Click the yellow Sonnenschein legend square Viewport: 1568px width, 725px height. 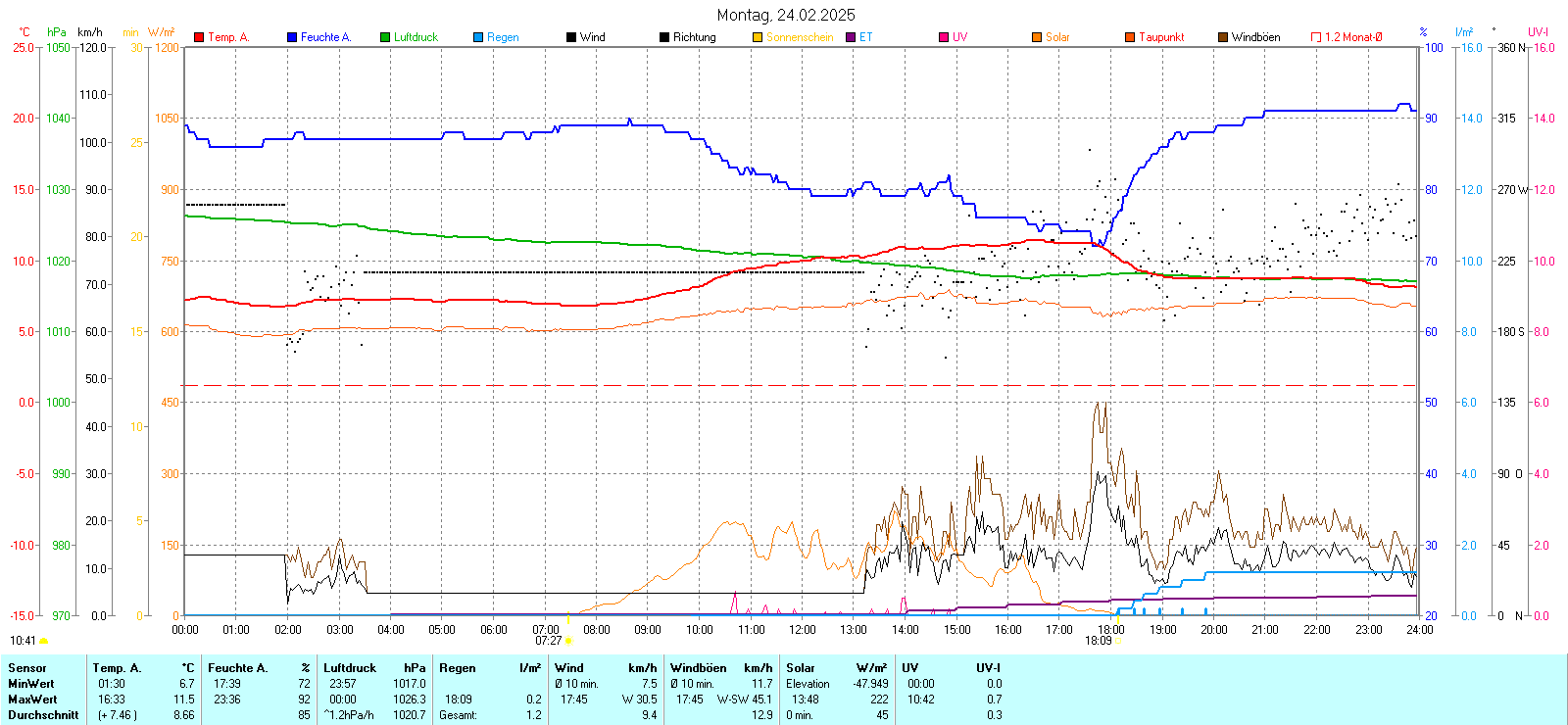click(758, 37)
